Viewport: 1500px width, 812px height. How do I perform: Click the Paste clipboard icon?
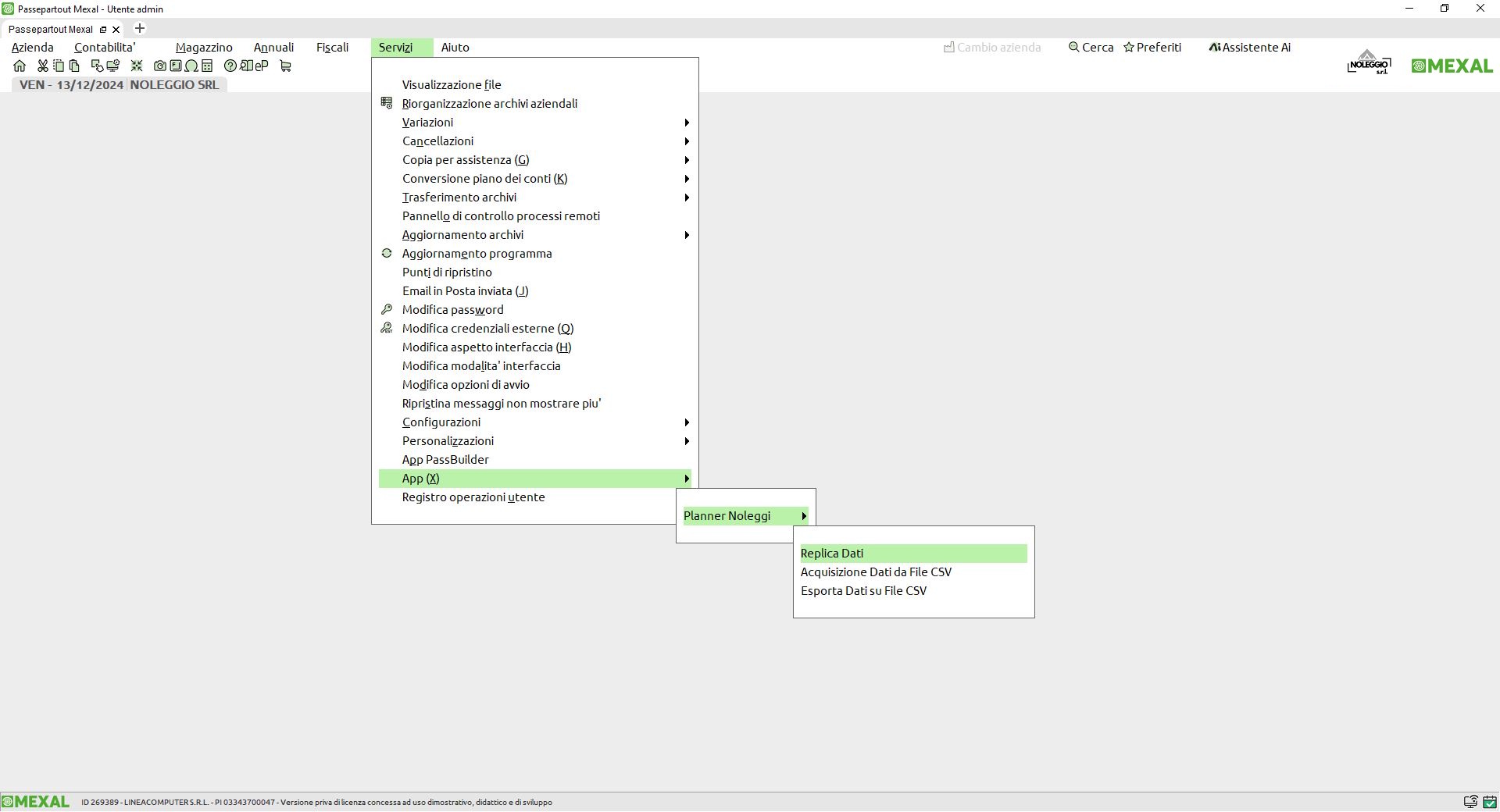pos(74,66)
